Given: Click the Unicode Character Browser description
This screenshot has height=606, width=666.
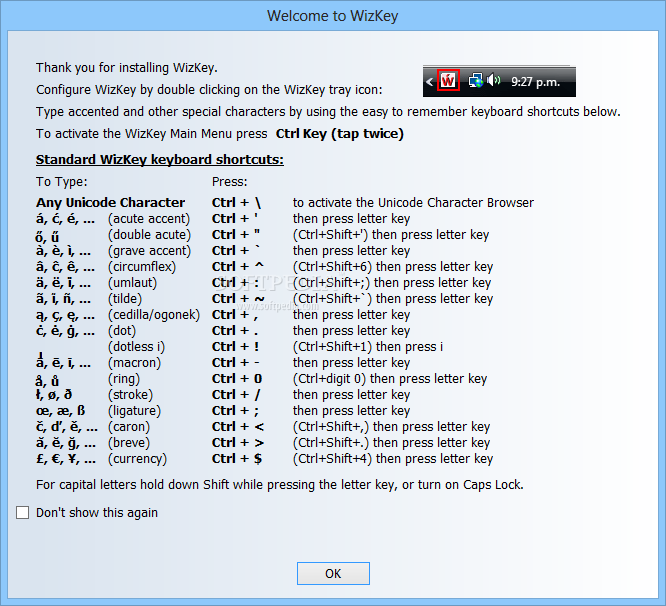Looking at the screenshot, I should click(413, 203).
